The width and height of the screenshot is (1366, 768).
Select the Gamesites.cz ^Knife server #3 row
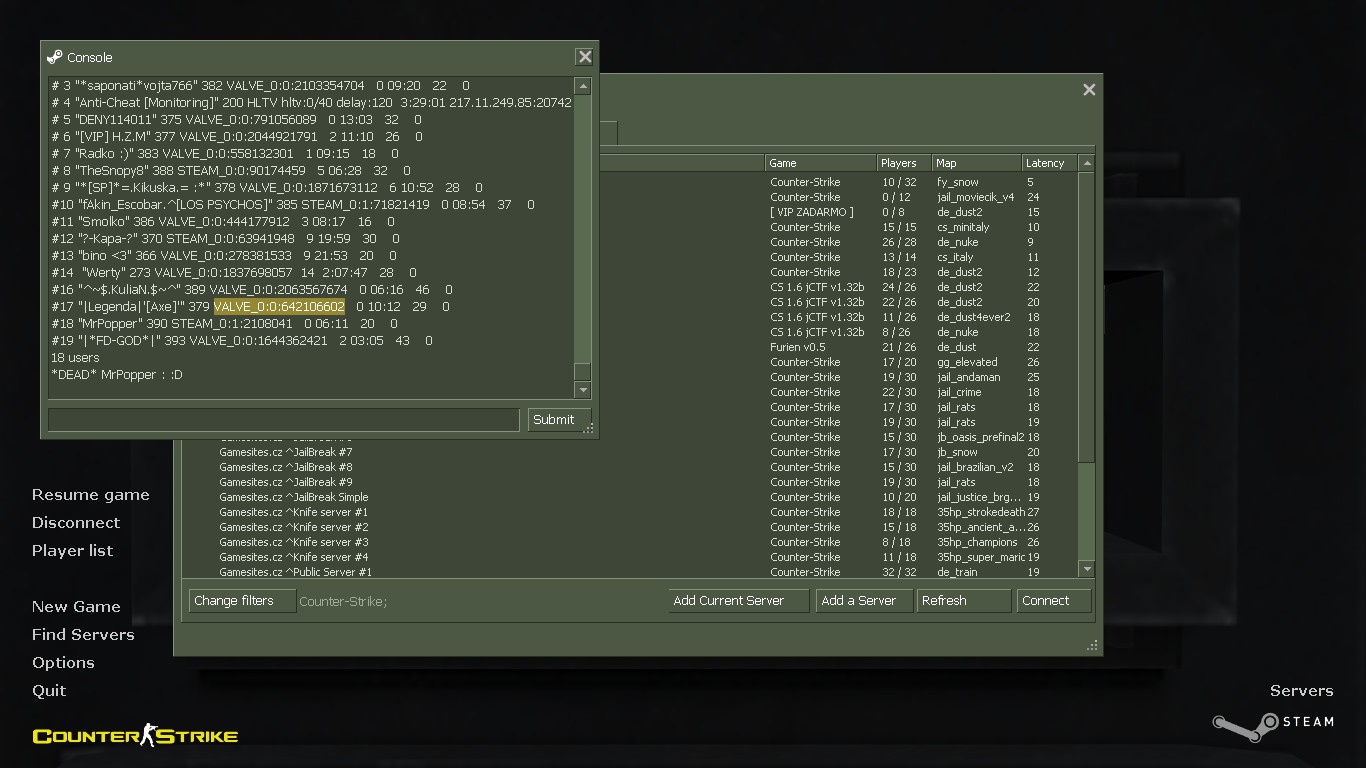(294, 542)
